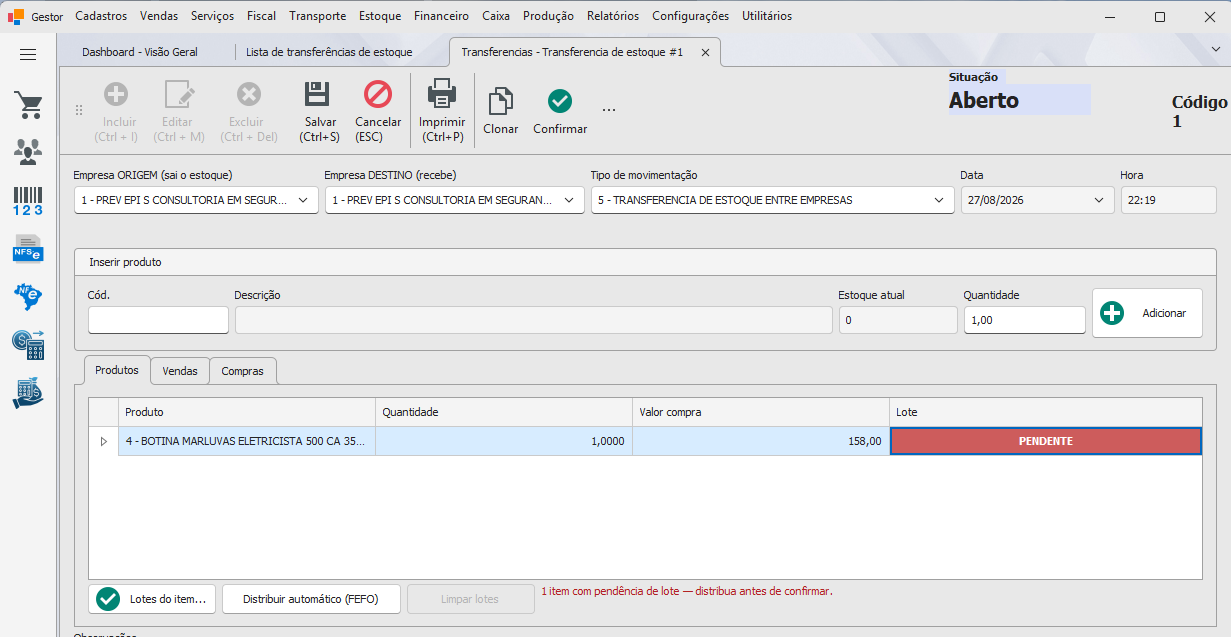Open the NFS-e sidebar icon
This screenshot has width=1231, height=637.
(28, 248)
